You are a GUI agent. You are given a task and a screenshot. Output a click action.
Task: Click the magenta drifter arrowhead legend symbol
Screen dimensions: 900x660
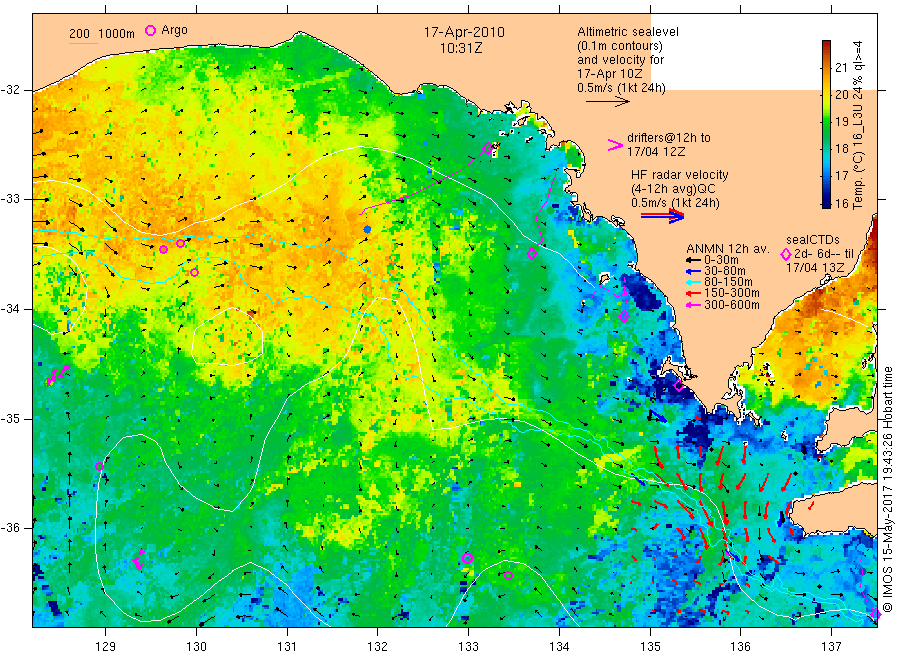coord(615,145)
